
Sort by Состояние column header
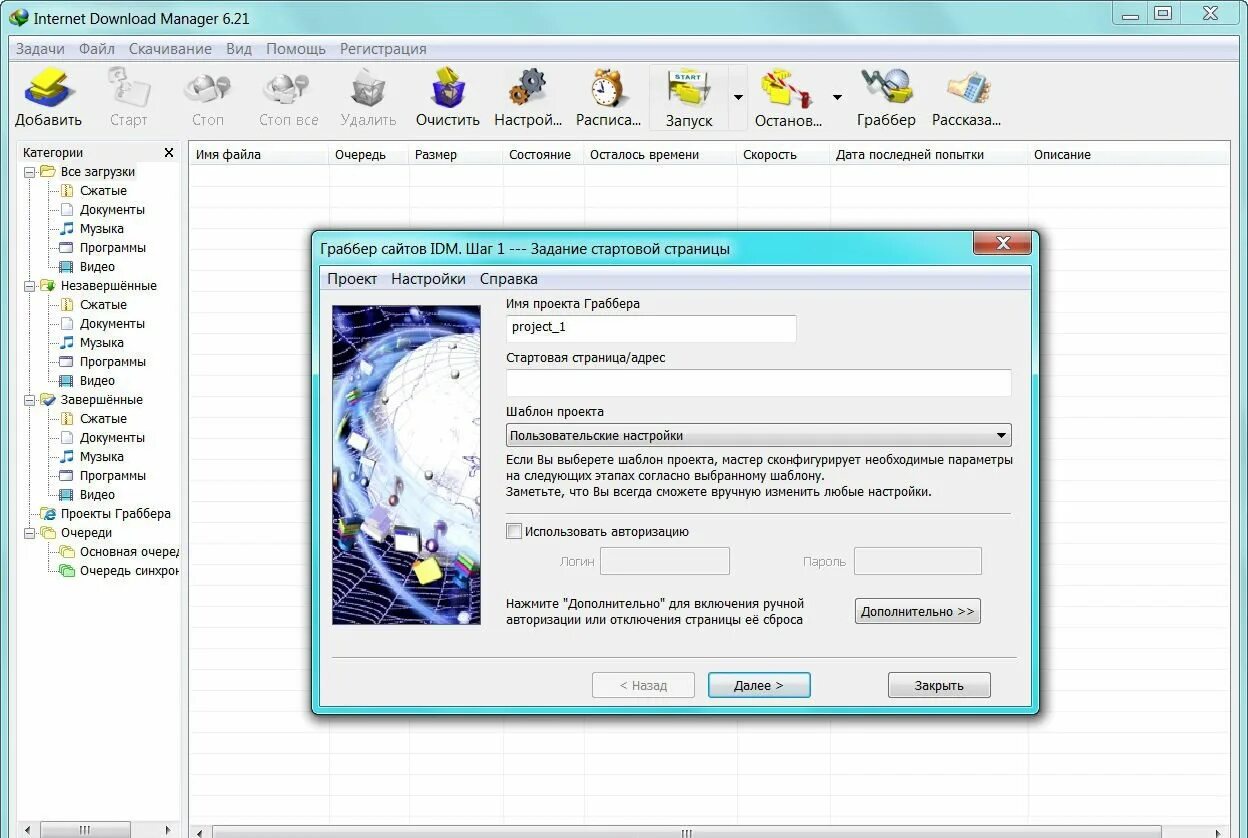543,155
